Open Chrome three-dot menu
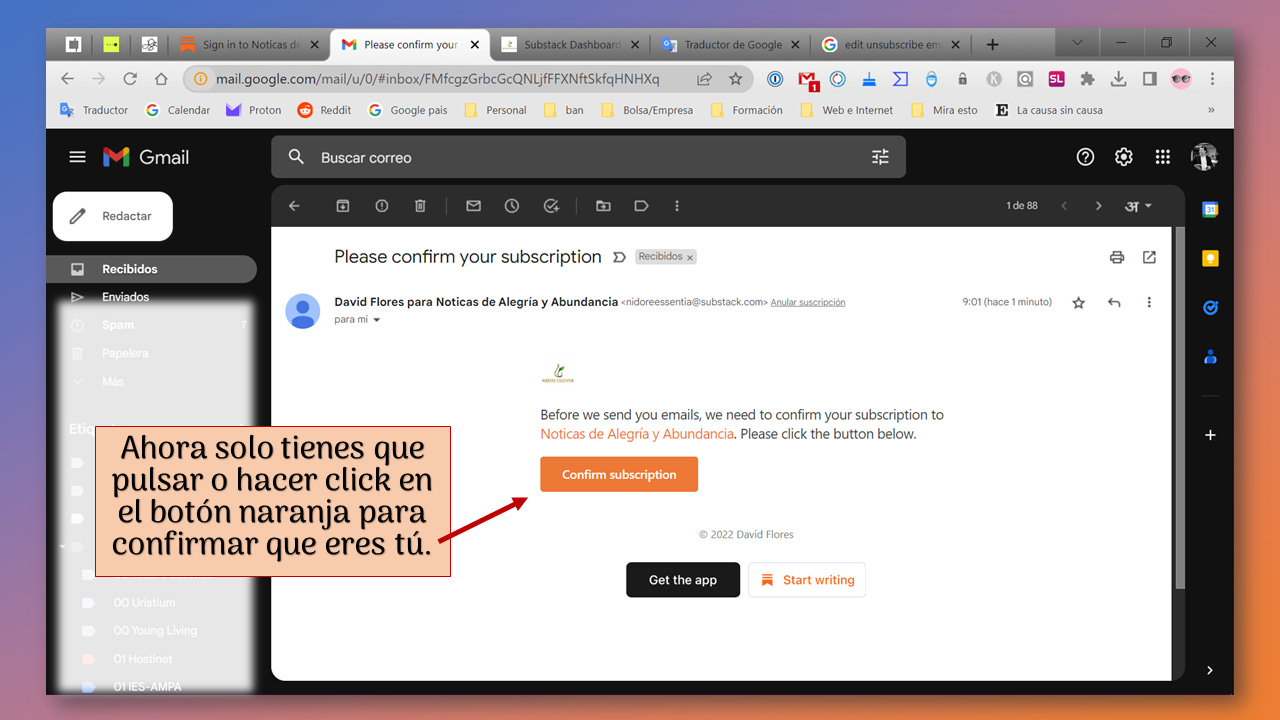The image size is (1280, 720). pyautogui.click(x=1212, y=79)
